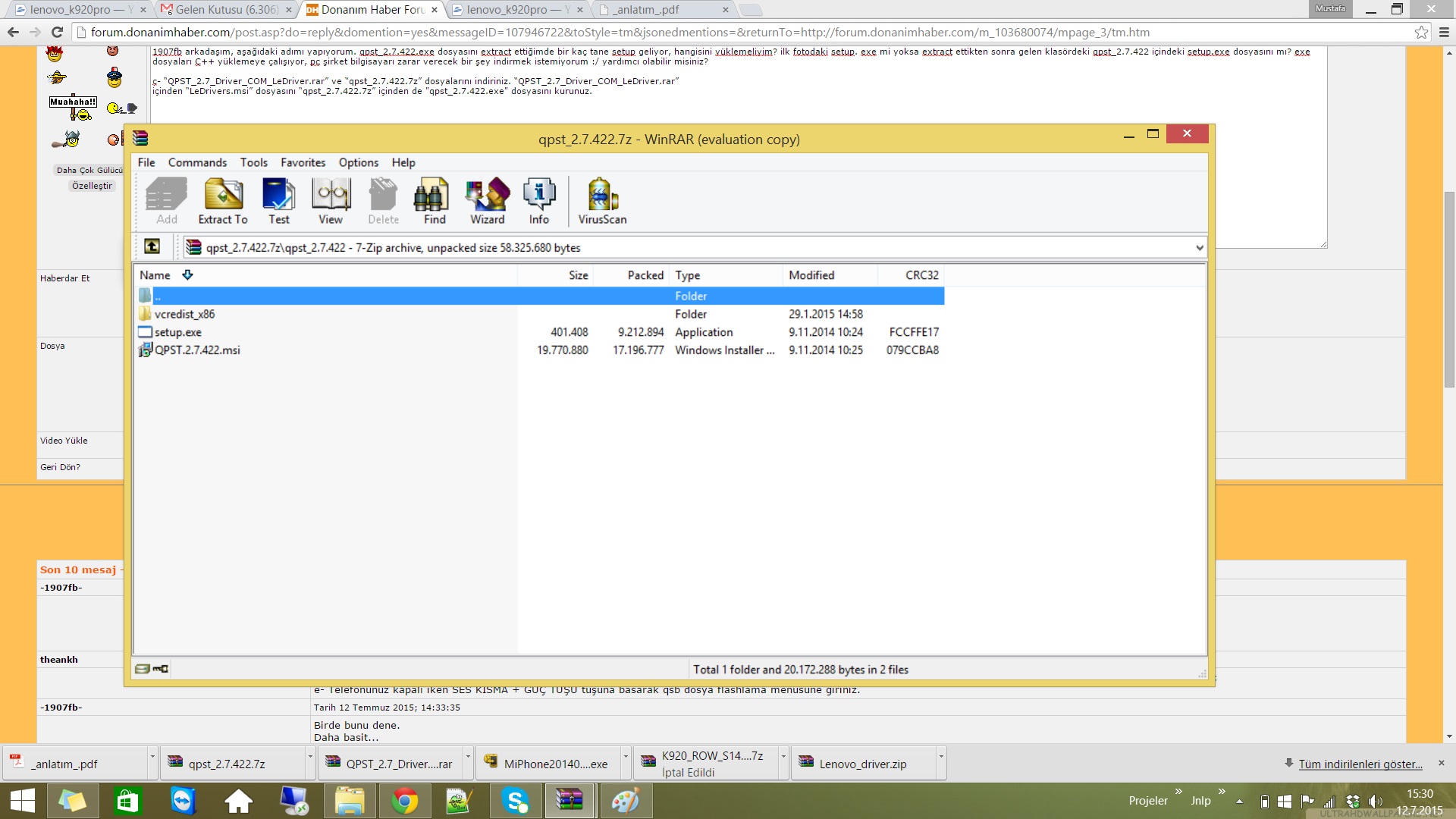Click the Muahaha smiley in forum
Screen dimensions: 1456x819
(x=74, y=108)
